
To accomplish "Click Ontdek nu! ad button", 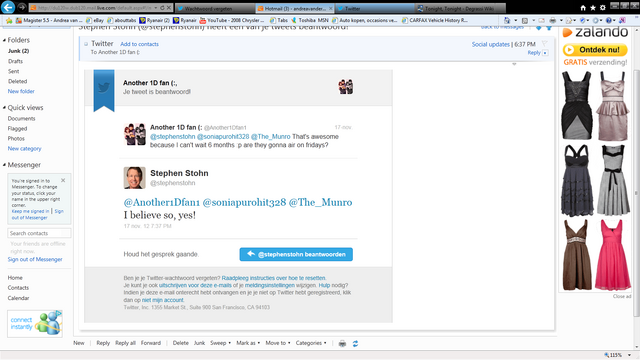I will (x=595, y=50).
